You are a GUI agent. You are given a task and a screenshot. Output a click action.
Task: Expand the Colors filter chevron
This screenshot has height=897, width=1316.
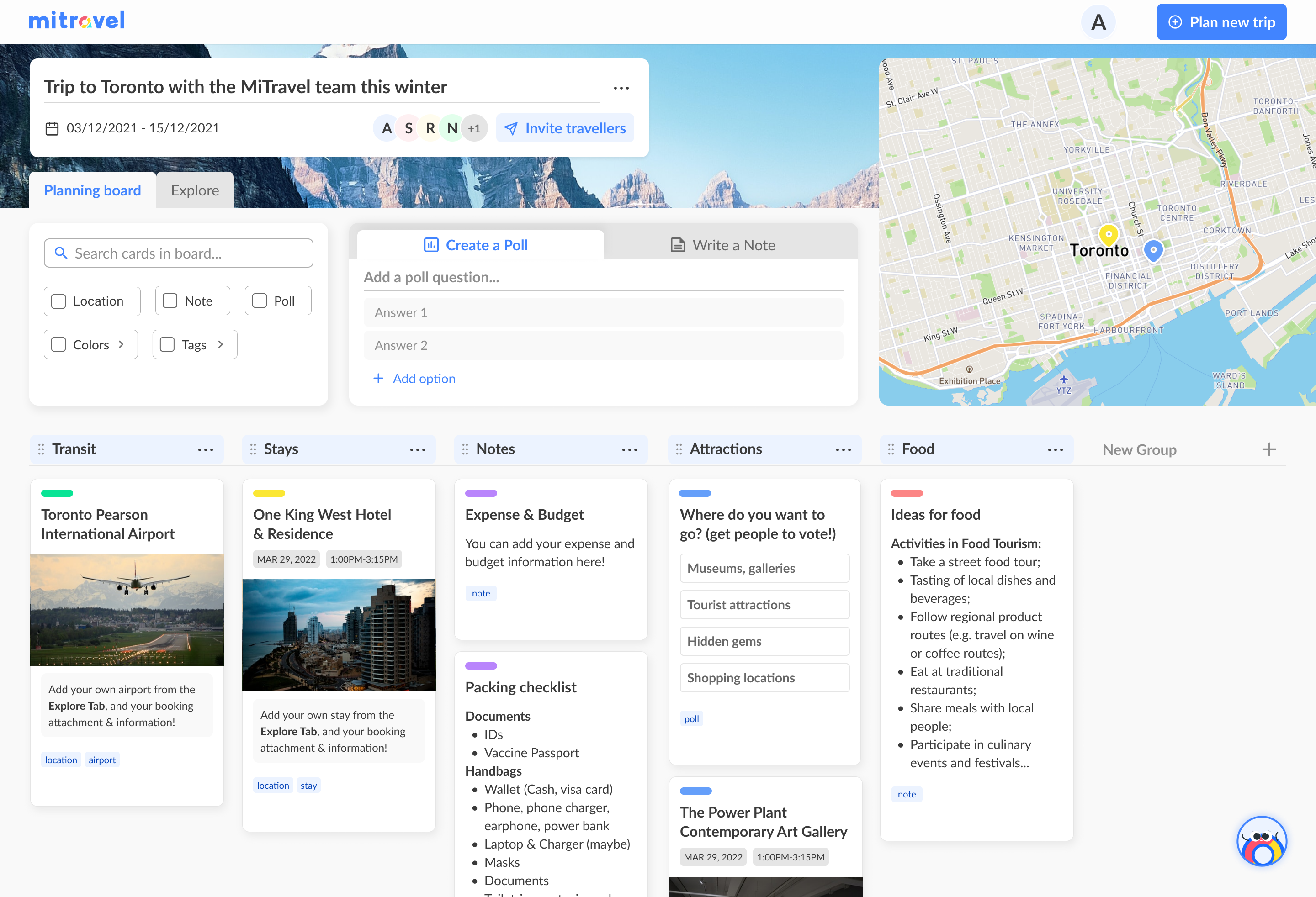(121, 345)
